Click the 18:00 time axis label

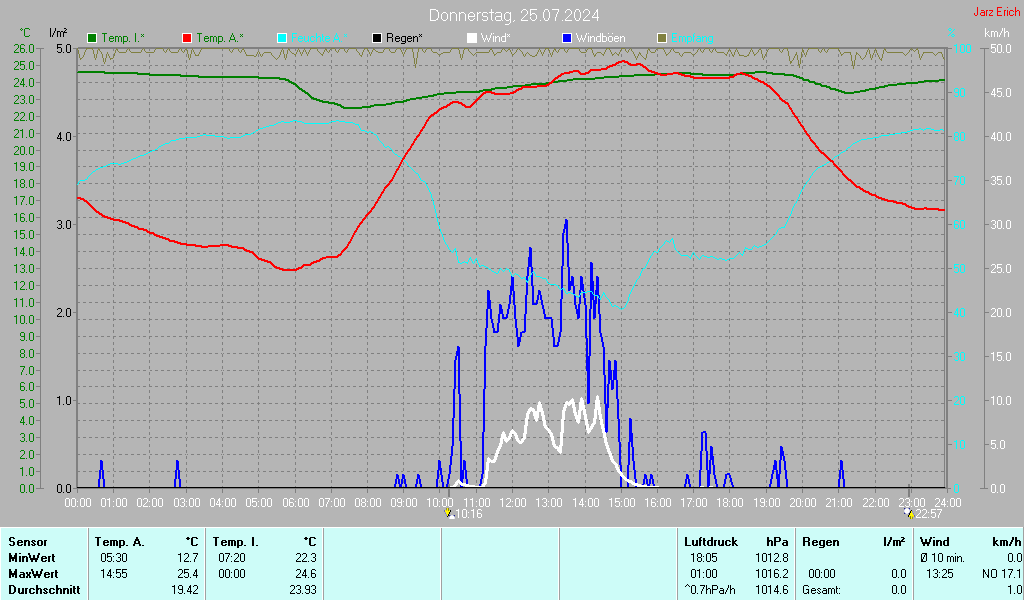click(730, 503)
